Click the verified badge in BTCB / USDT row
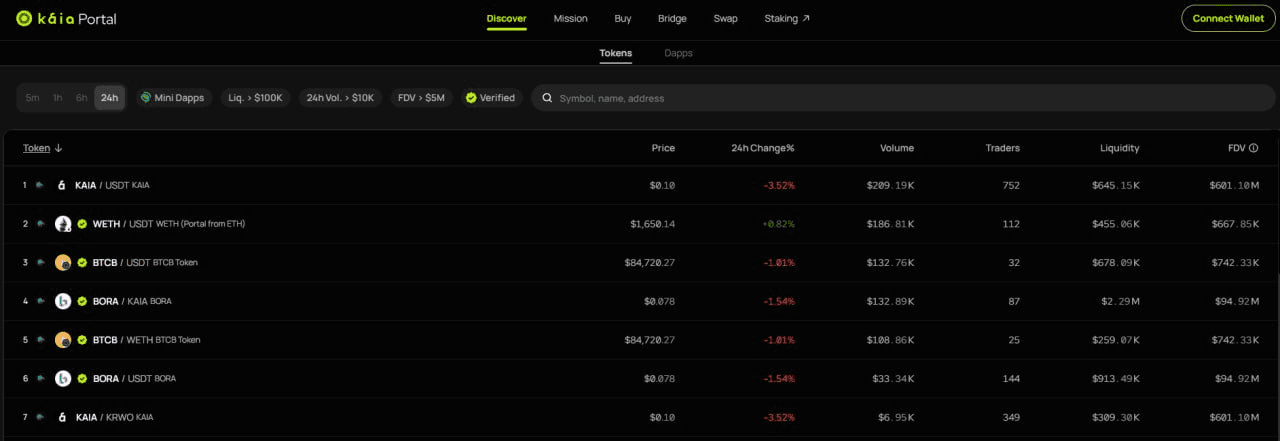Viewport: 1280px width, 441px height. 82,263
